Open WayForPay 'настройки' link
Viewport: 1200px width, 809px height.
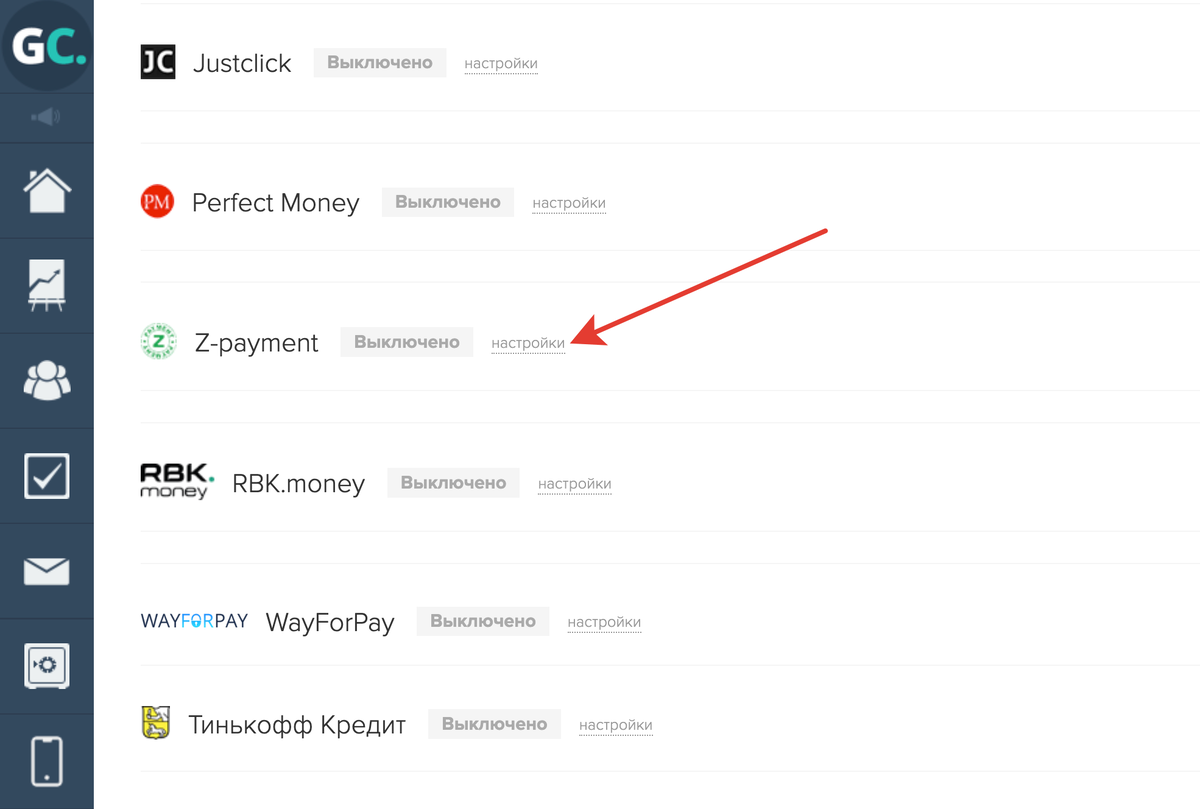click(x=604, y=622)
